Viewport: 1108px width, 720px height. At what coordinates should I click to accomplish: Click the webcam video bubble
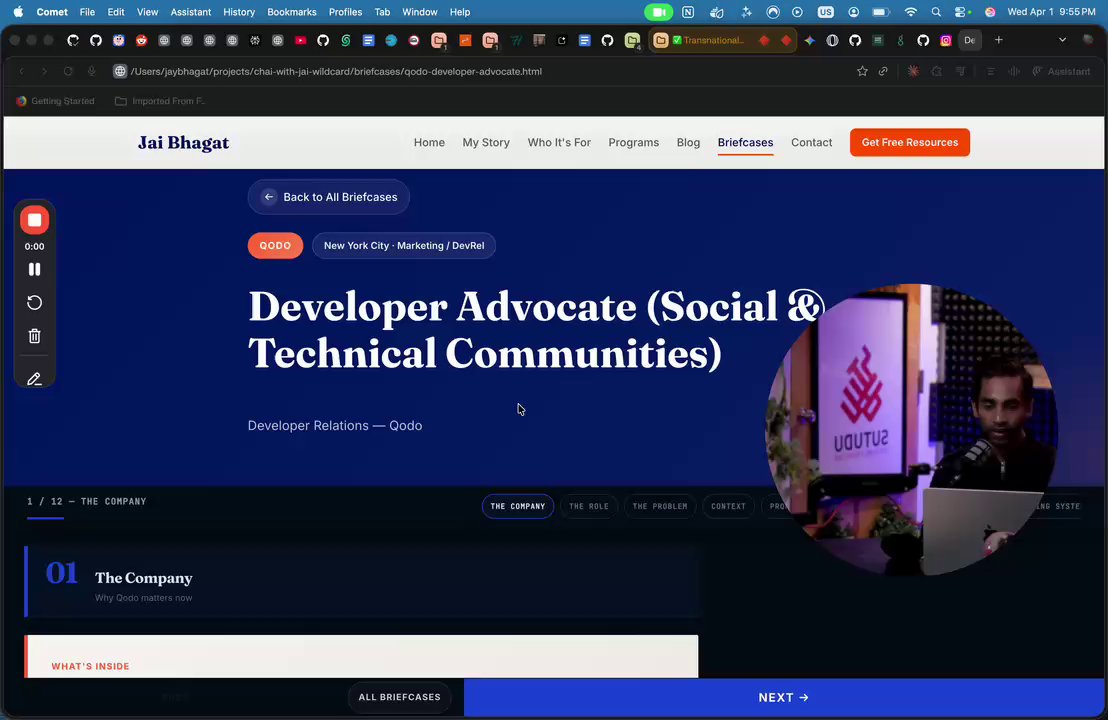tap(912, 430)
